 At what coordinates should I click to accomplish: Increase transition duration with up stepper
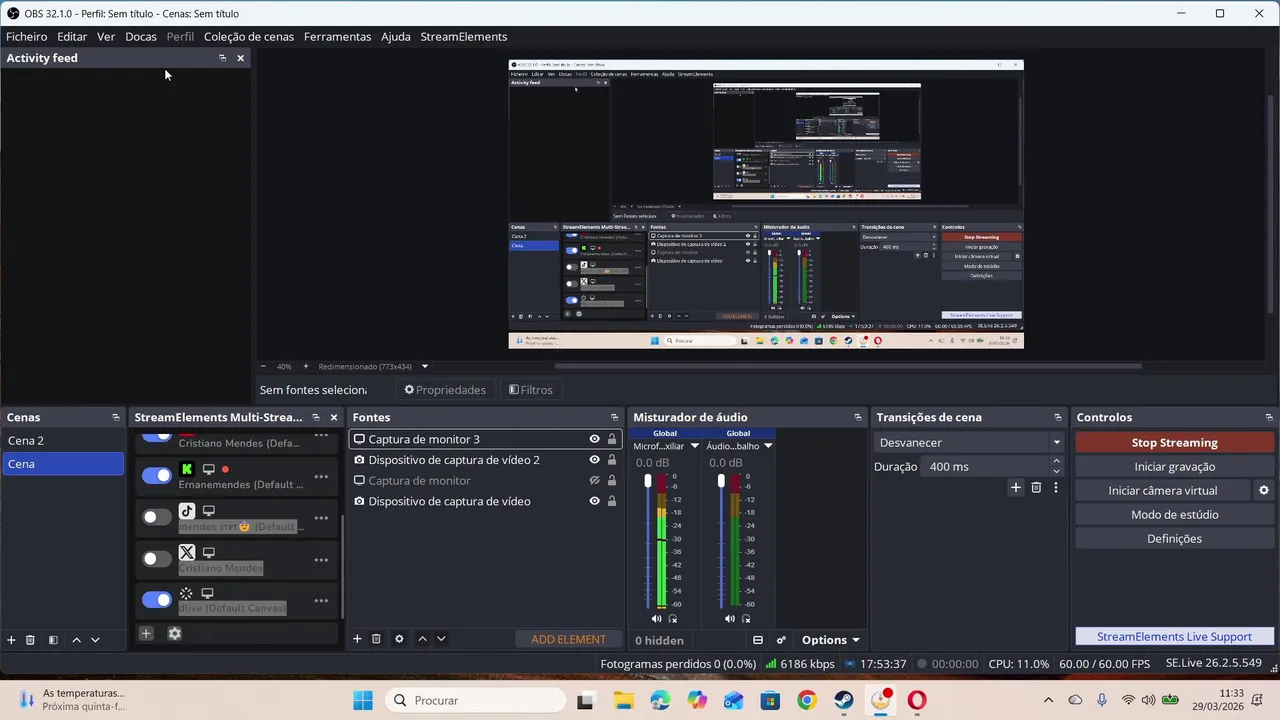[x=1056, y=462]
